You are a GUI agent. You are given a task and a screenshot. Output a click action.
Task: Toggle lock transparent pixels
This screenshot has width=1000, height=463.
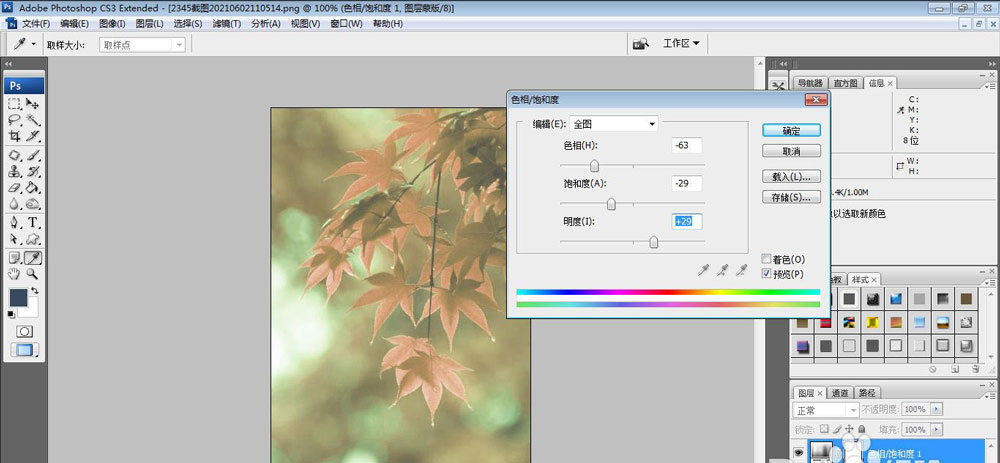click(x=825, y=429)
